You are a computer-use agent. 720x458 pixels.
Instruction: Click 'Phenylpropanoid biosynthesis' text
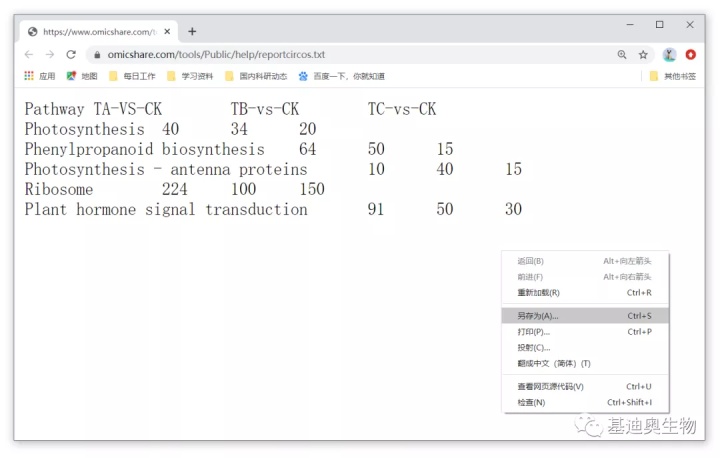145,150
